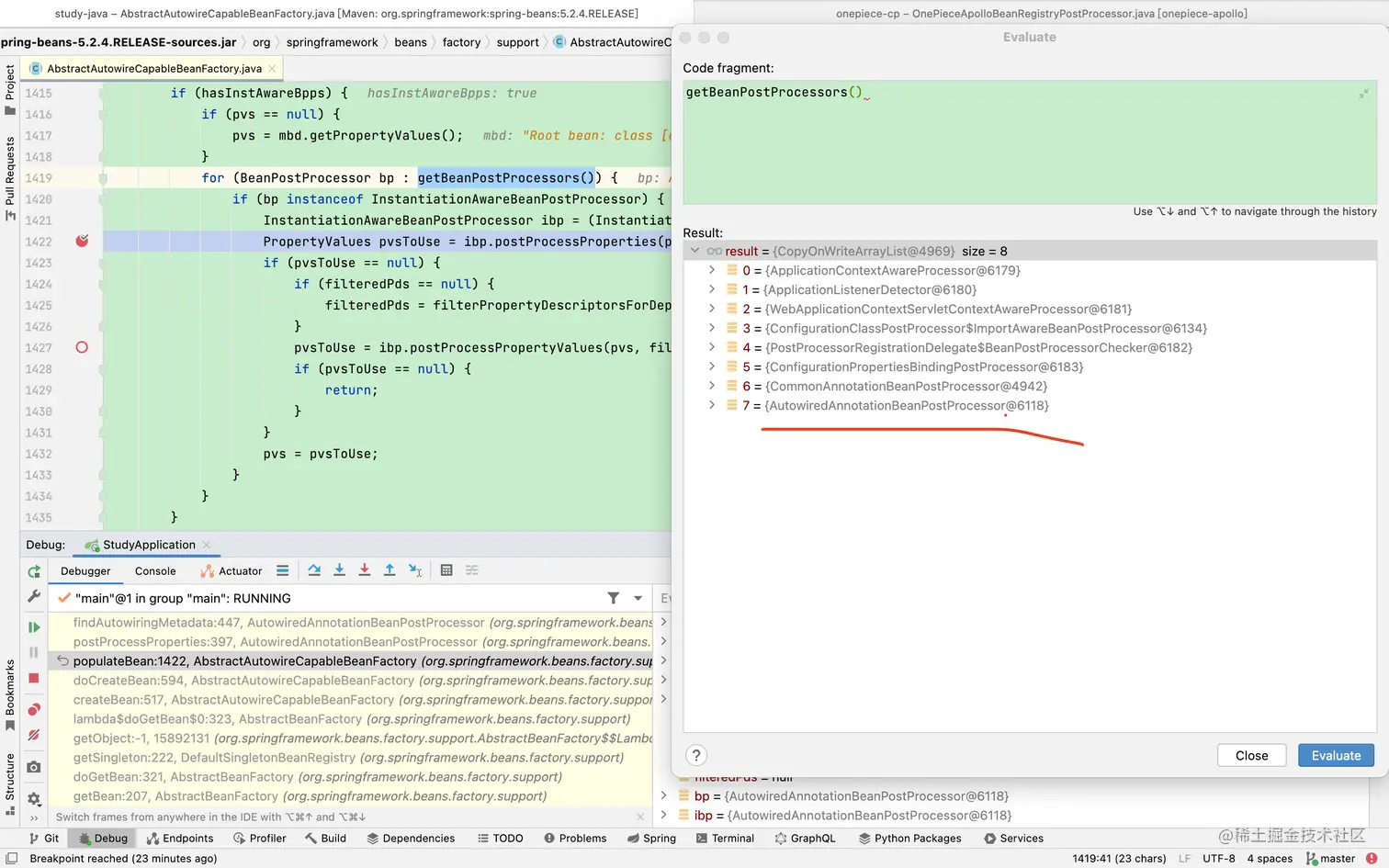Click Step Out icon
1389x868 pixels.
pyautogui.click(x=390, y=570)
